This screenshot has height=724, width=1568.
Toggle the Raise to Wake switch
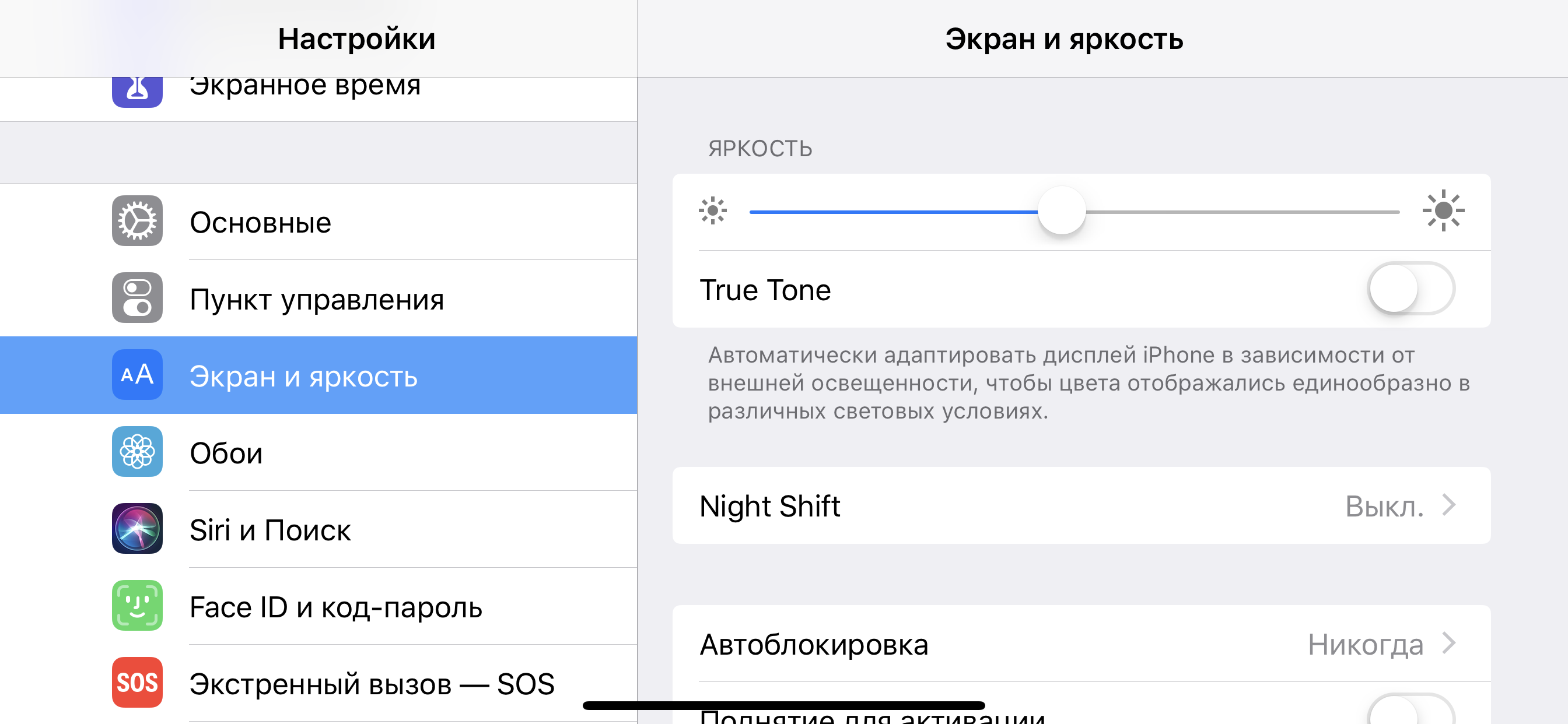coord(1411,712)
